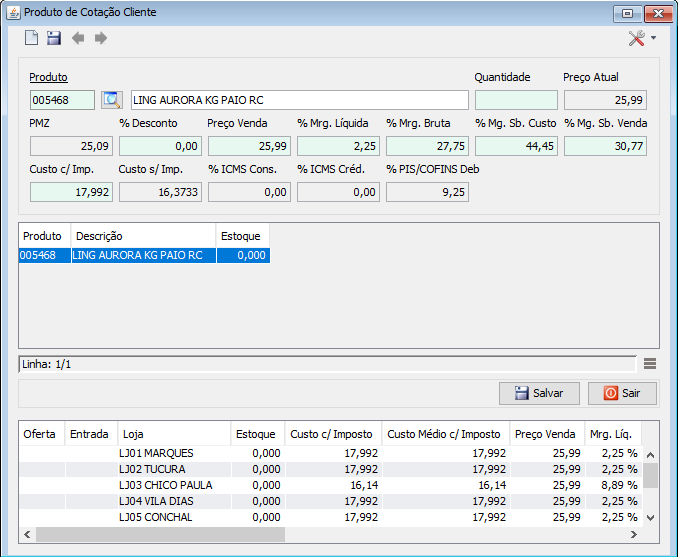Image resolution: width=678 pixels, height=557 pixels.
Task: Go to previous record arrow
Action: 78,38
